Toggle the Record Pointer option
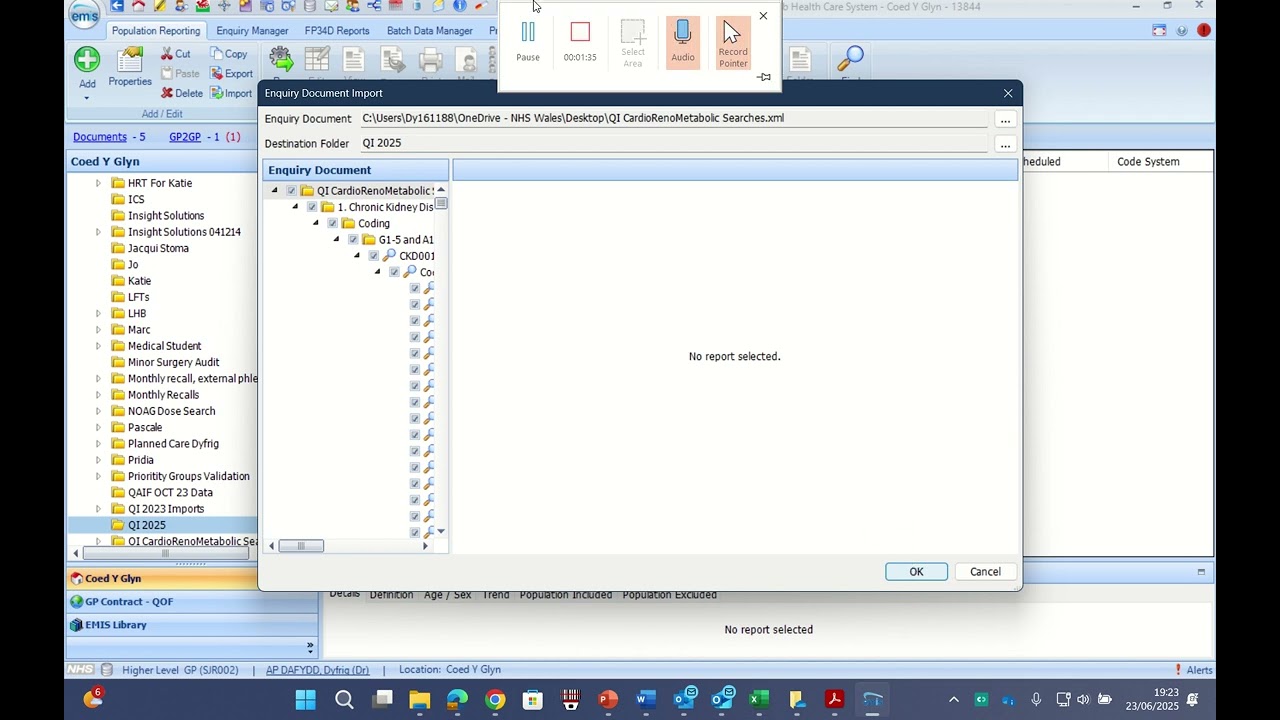 click(733, 44)
